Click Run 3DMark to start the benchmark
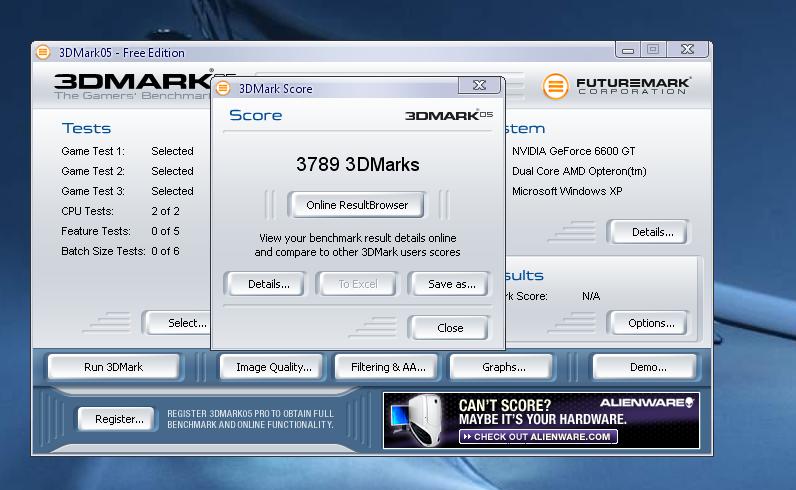The width and height of the screenshot is (796, 490). coord(113,367)
